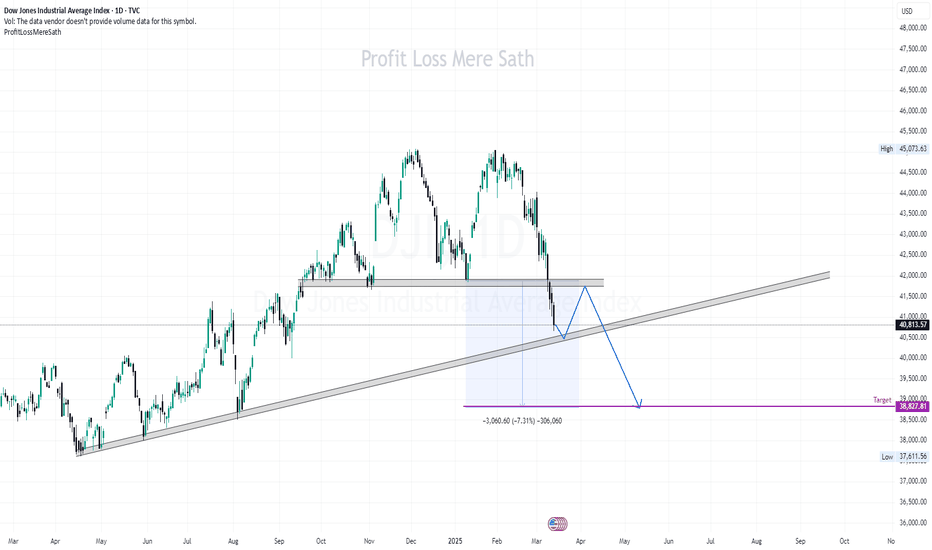This screenshot has width=932, height=550.
Task: Click the 44,500.00 price scale label
Action: [x=913, y=172]
